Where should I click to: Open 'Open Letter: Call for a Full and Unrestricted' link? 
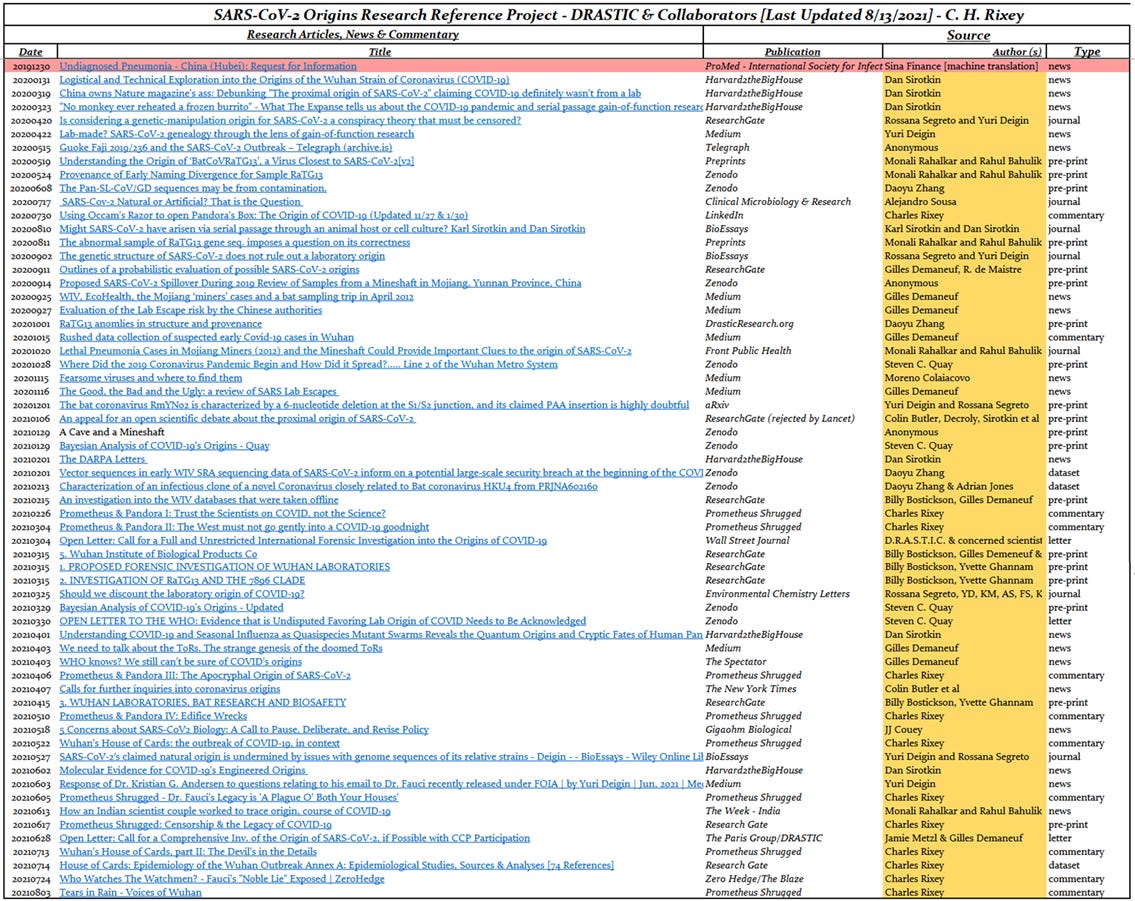tap(303, 541)
